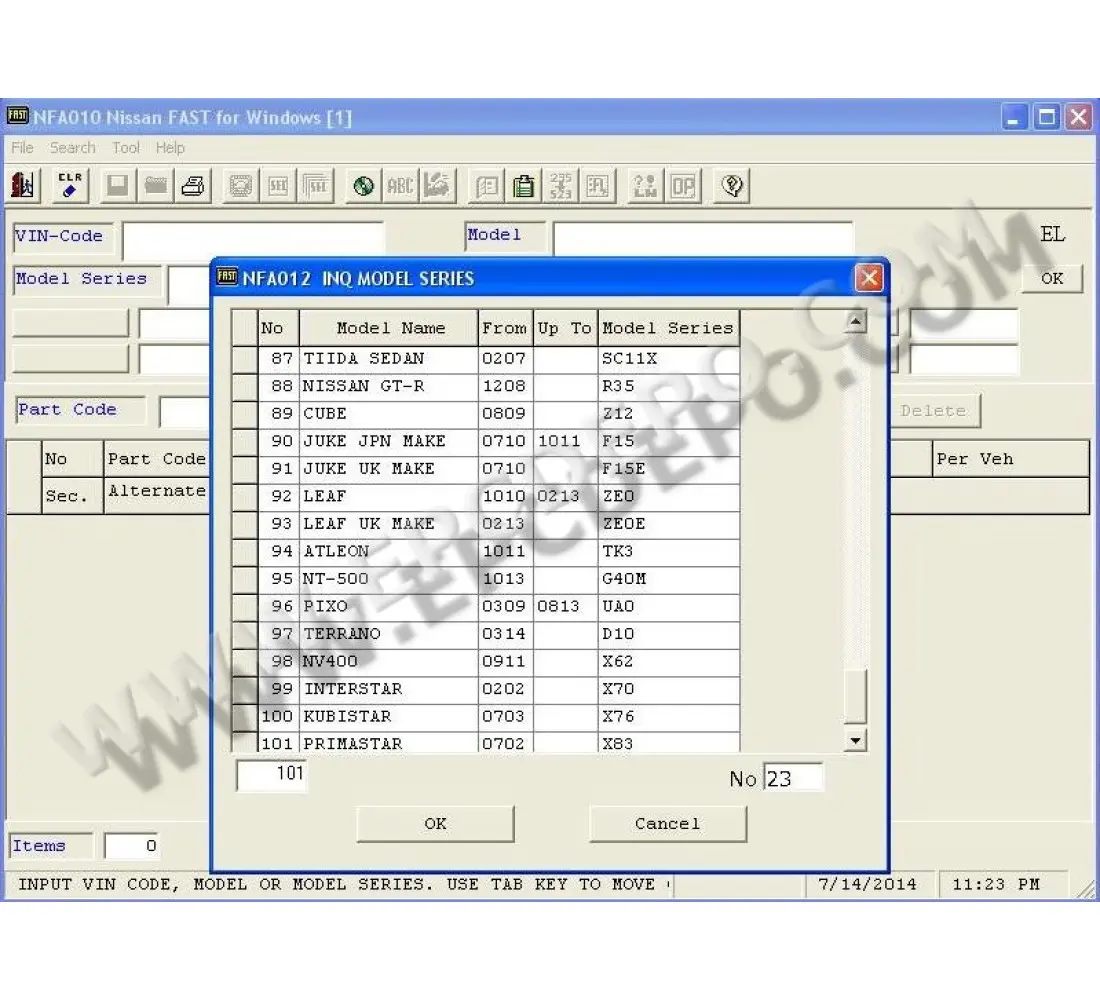Click the NV400 model name cell

click(389, 661)
